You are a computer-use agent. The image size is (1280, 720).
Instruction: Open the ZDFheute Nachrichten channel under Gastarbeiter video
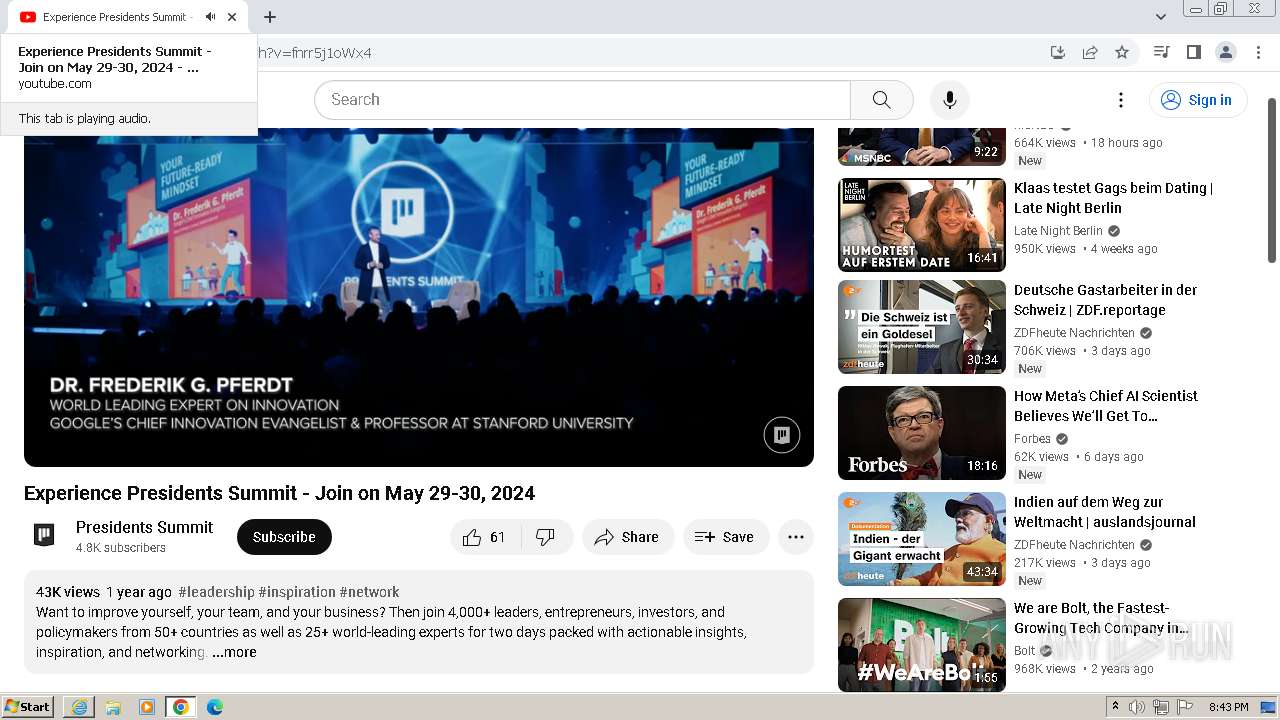point(1074,333)
